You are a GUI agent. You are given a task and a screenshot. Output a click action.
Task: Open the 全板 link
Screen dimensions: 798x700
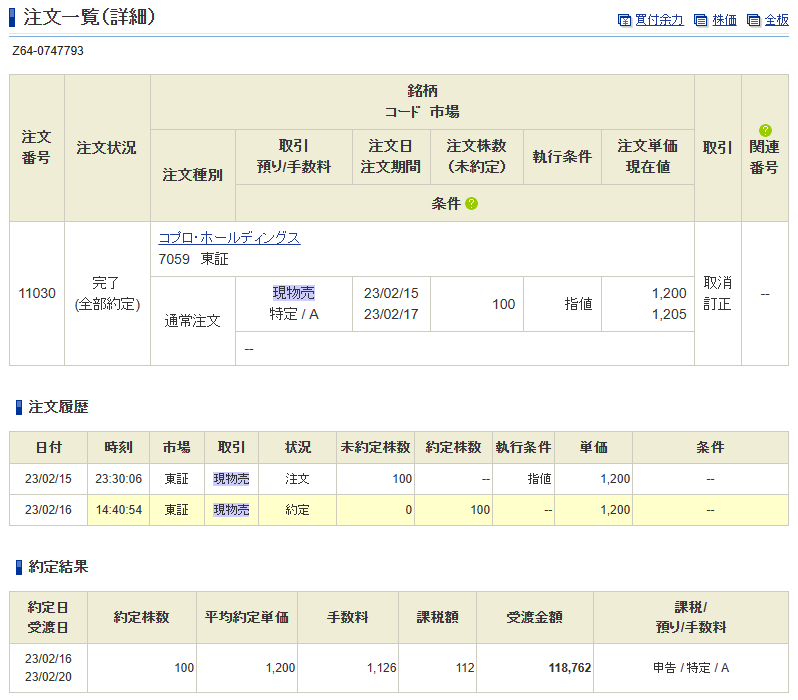pos(777,20)
